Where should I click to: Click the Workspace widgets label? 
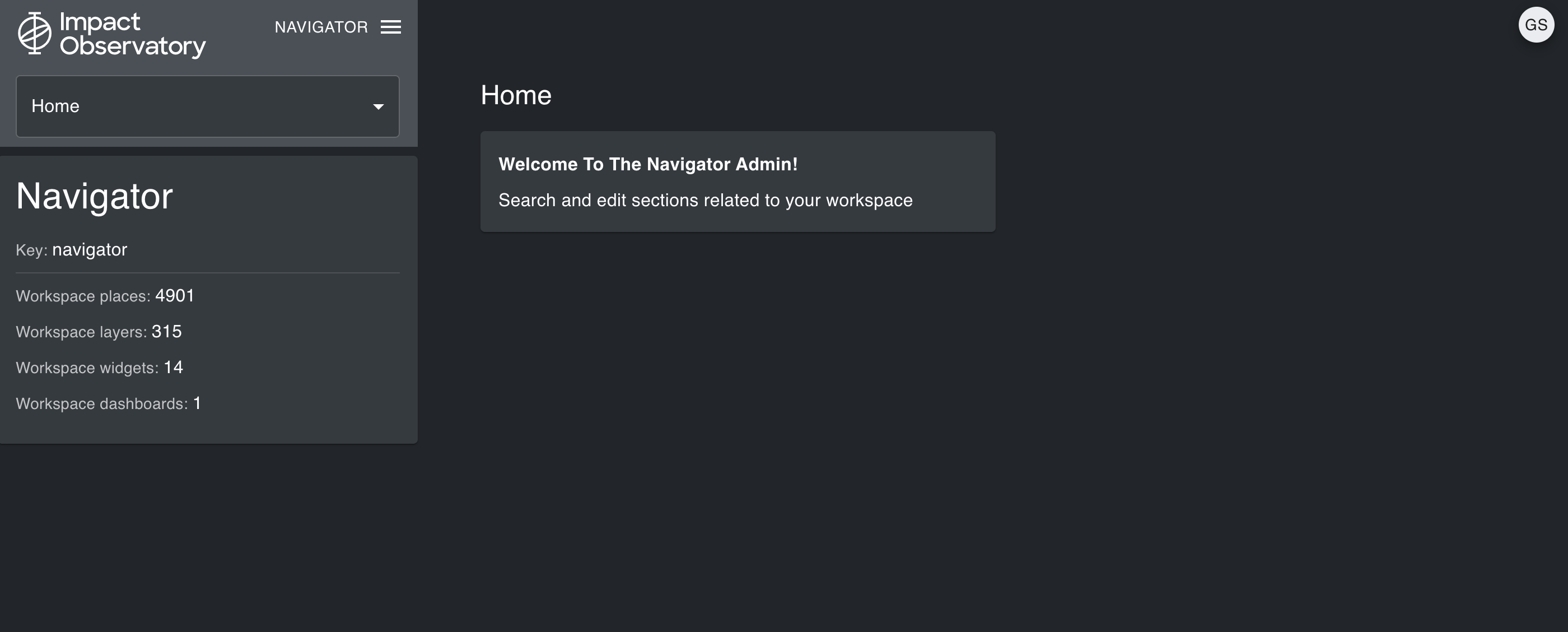click(x=87, y=368)
